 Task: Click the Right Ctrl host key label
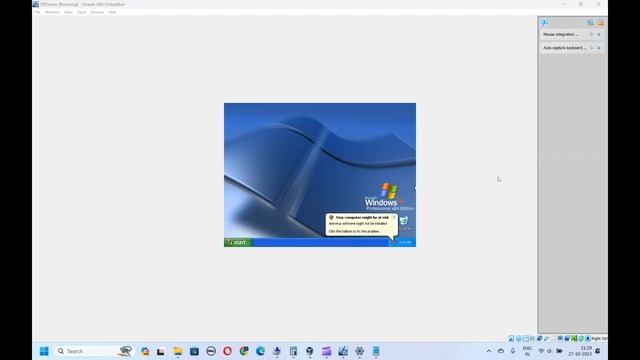tap(600, 338)
